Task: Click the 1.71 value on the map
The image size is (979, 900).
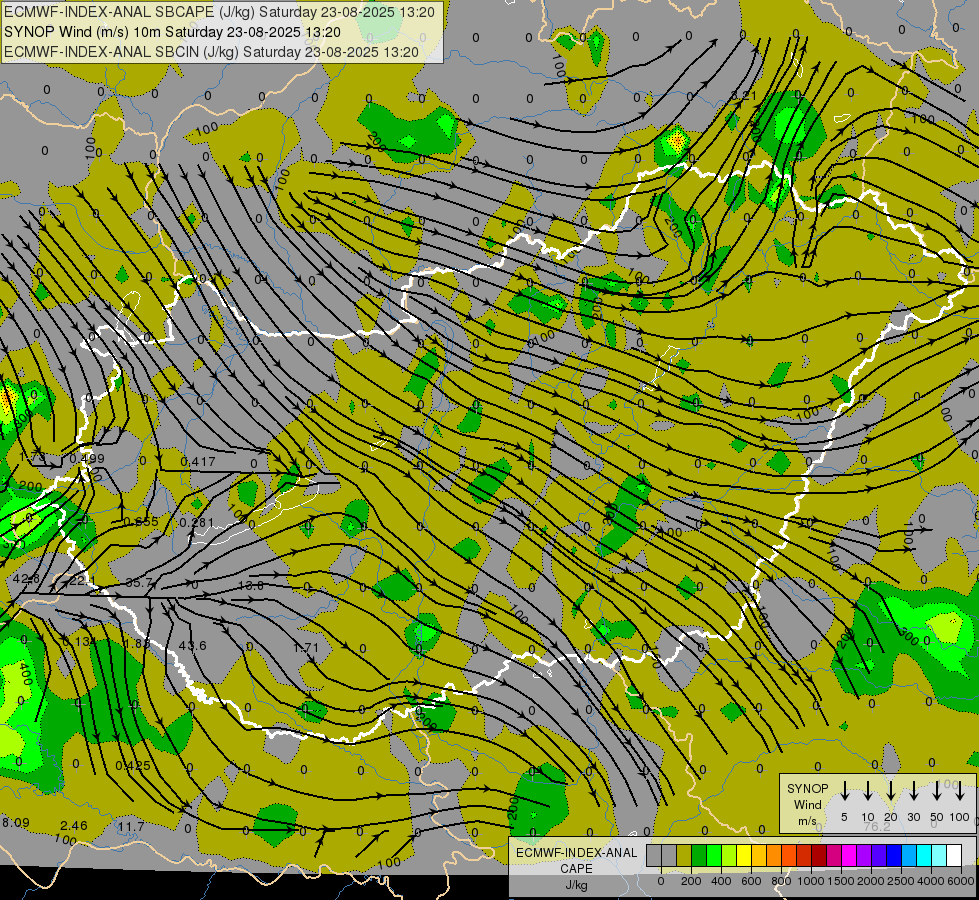Action: point(306,647)
